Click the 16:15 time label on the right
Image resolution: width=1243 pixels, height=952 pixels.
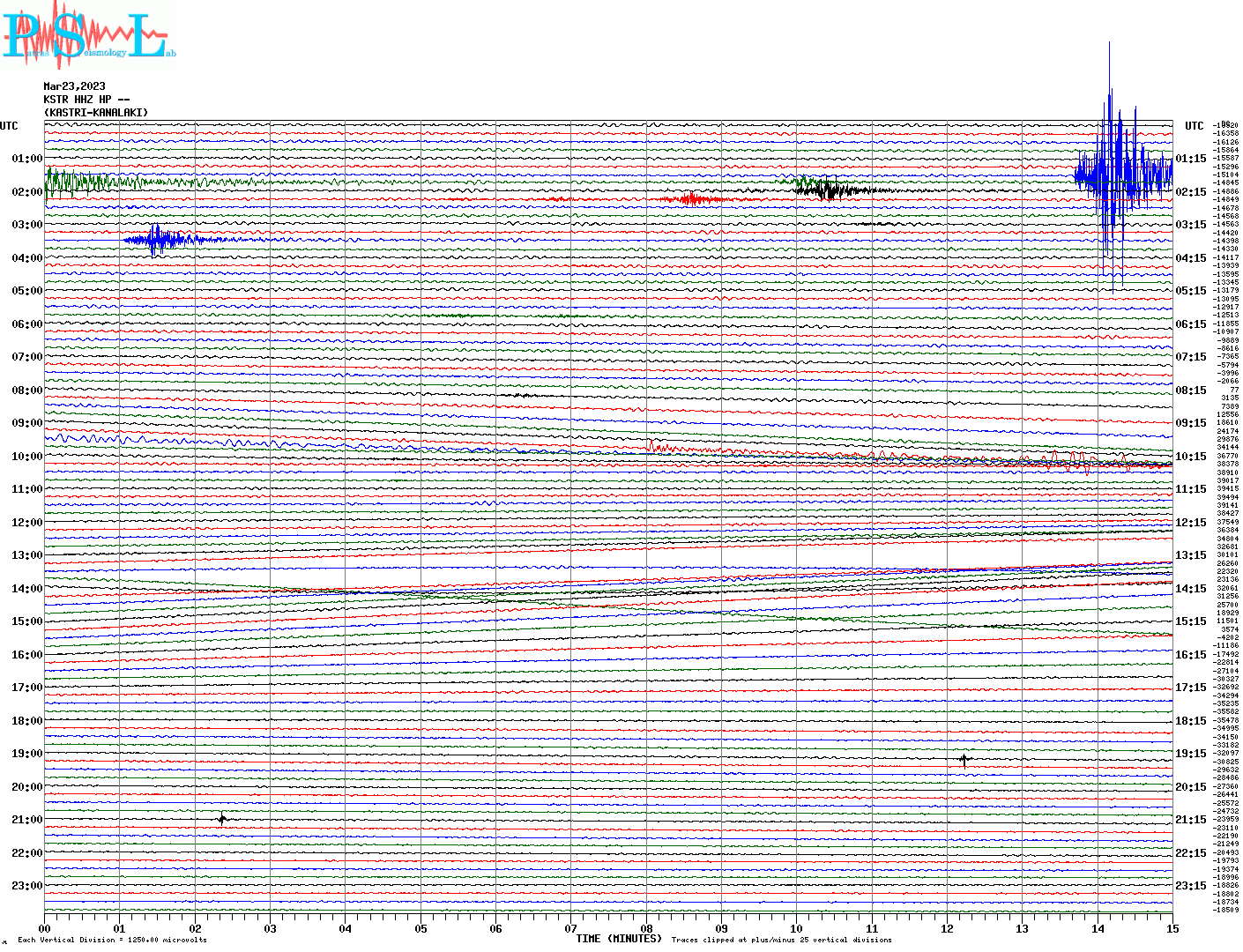pos(1191,655)
